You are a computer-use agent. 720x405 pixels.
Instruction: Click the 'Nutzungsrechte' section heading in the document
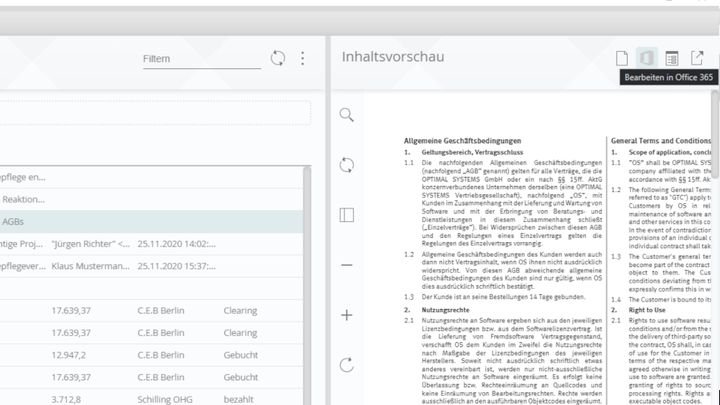point(445,310)
